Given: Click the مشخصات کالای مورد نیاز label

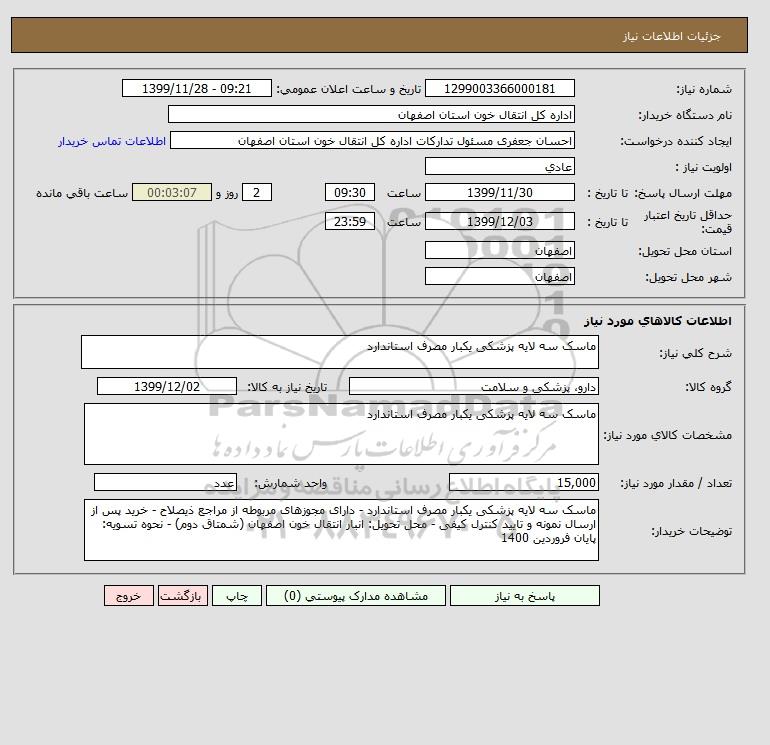Looking at the screenshot, I should tap(668, 435).
